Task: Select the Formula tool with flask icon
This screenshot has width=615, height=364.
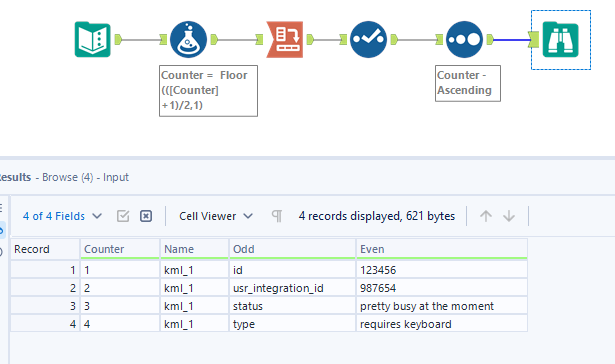Action: point(188,40)
